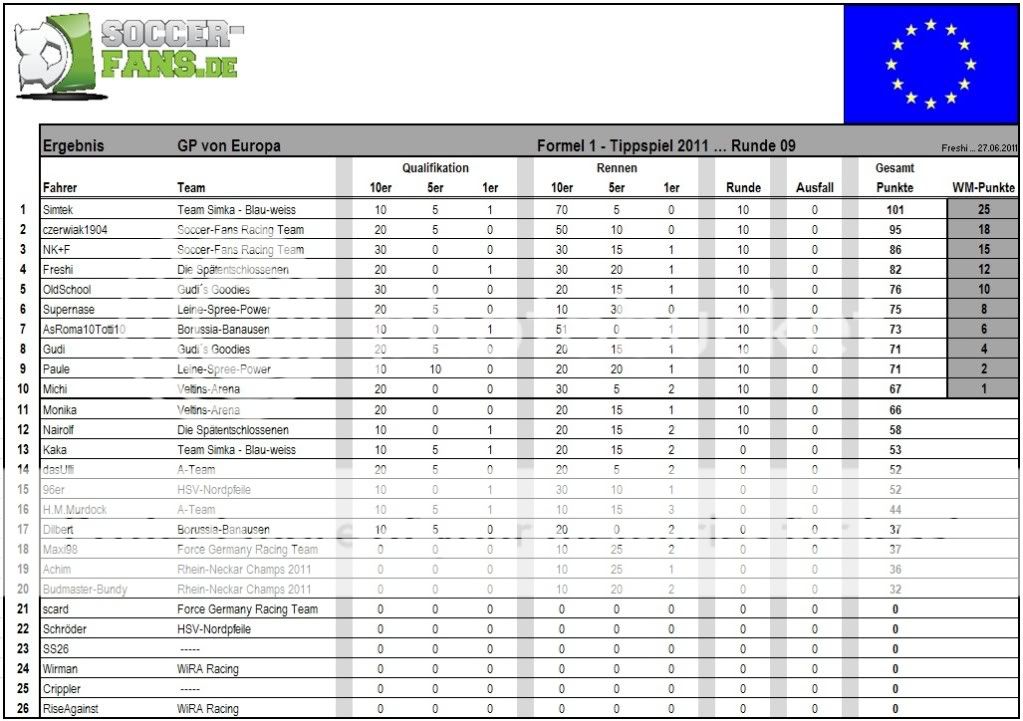Image resolution: width=1023 pixels, height=721 pixels.
Task: Select driver name 'Dilbert'
Action: (x=58, y=530)
